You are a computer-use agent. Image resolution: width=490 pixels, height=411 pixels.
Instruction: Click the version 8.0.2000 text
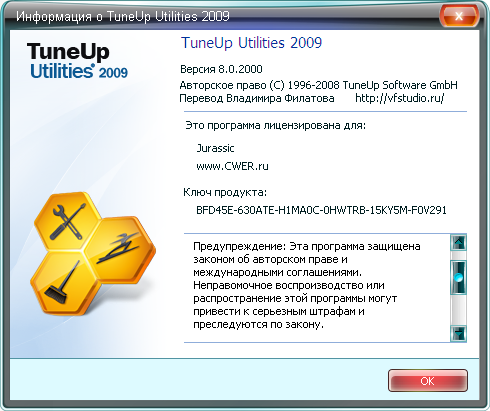(221, 69)
